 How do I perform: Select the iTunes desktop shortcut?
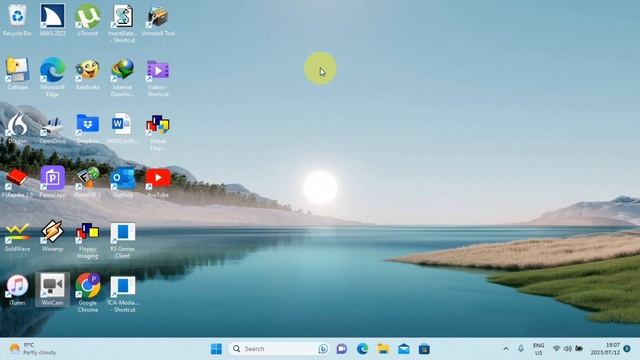pos(18,290)
